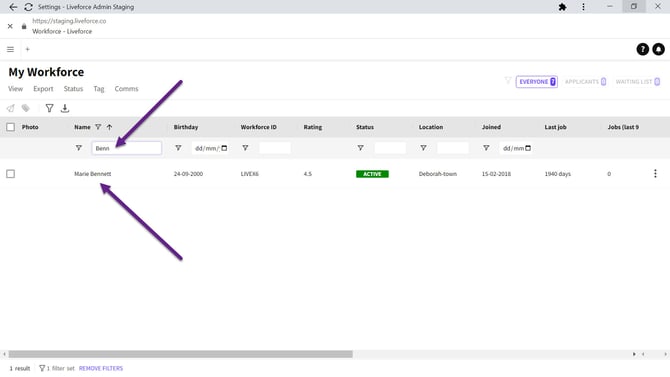The width and height of the screenshot is (670, 377).
Task: Click the plus add icon
Action: click(x=27, y=49)
